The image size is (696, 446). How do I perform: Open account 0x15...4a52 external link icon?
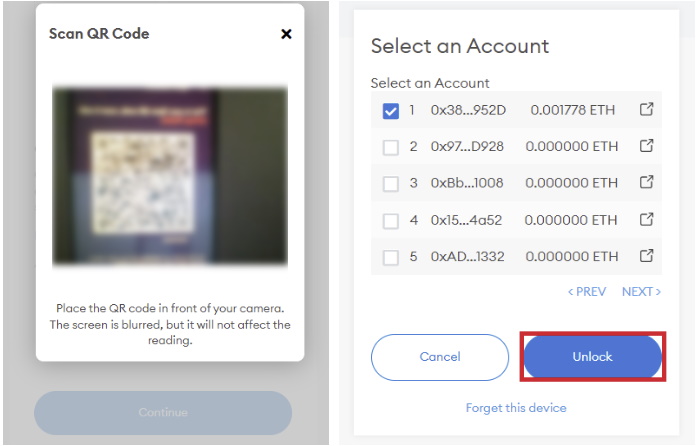646,219
